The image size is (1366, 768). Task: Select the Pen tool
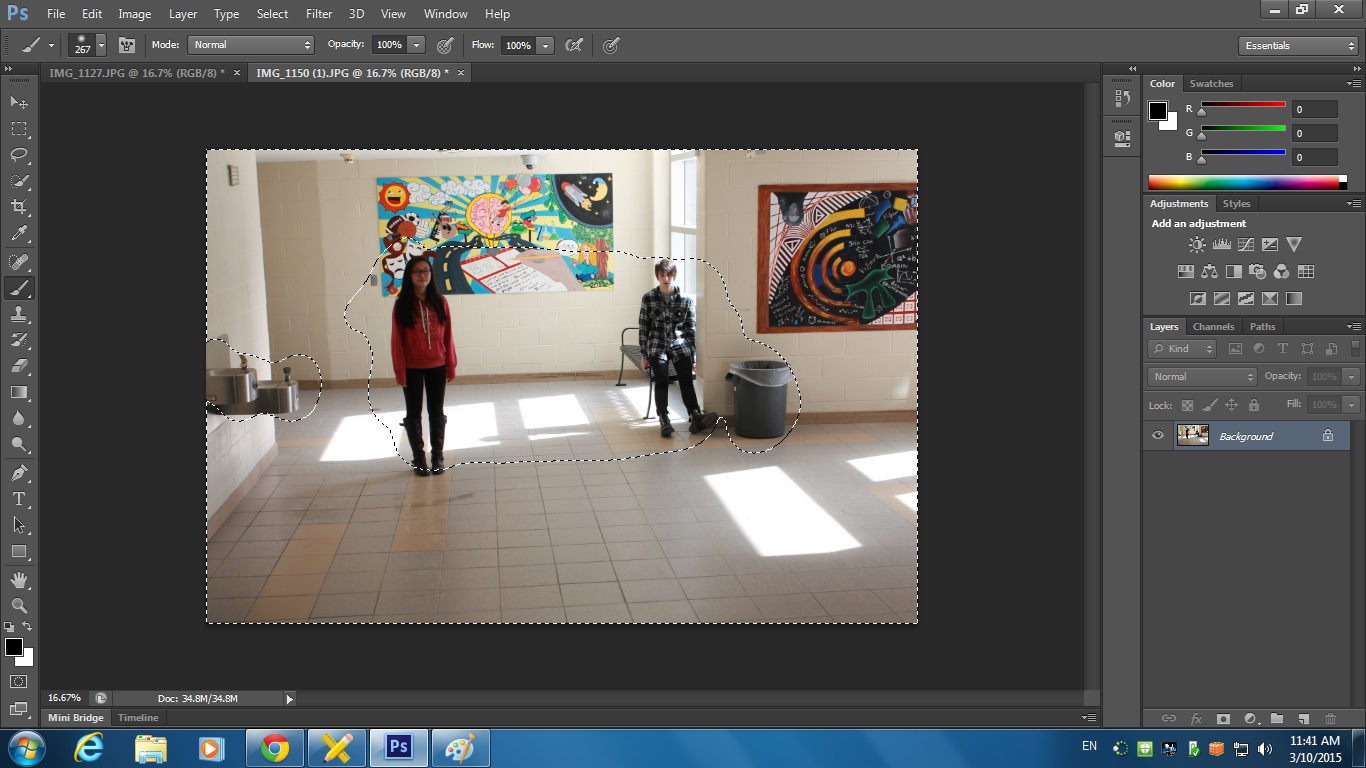tap(19, 472)
